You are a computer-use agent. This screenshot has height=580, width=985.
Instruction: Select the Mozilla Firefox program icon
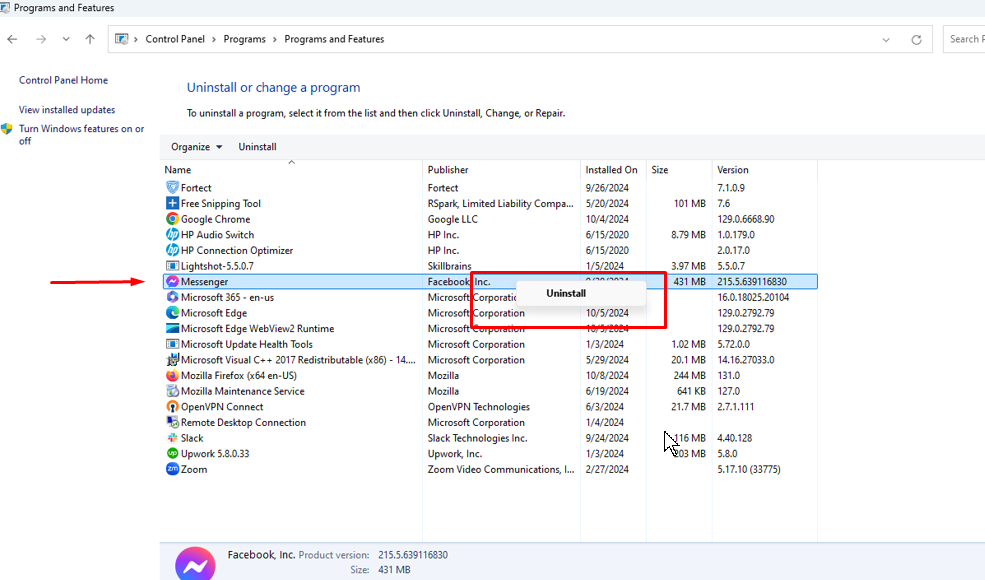[172, 376]
